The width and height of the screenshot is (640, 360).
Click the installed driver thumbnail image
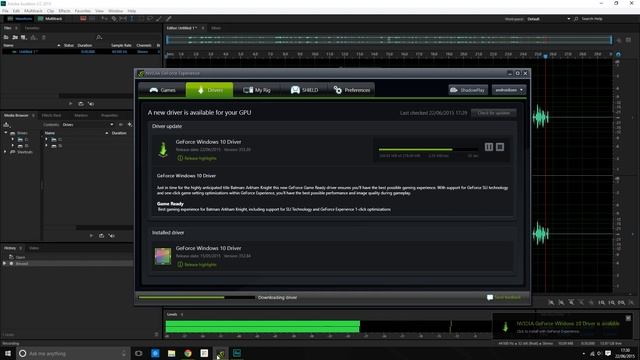[x=163, y=256]
